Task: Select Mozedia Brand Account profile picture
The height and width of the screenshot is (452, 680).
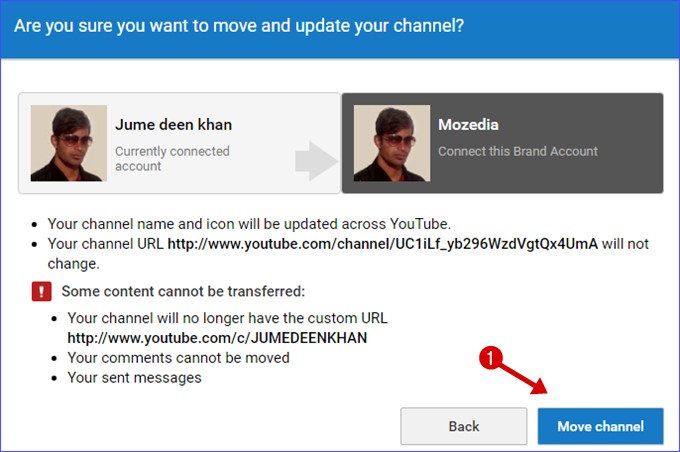Action: point(392,143)
